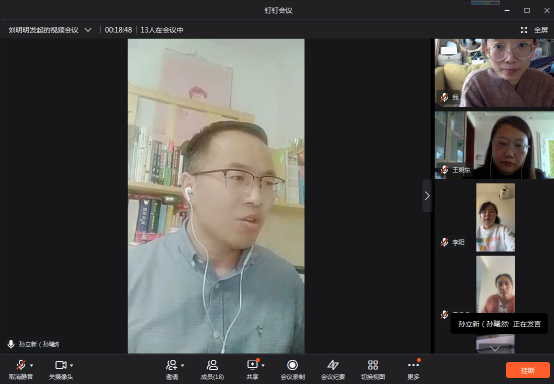Click the 钉钉会议 window title

278,11
